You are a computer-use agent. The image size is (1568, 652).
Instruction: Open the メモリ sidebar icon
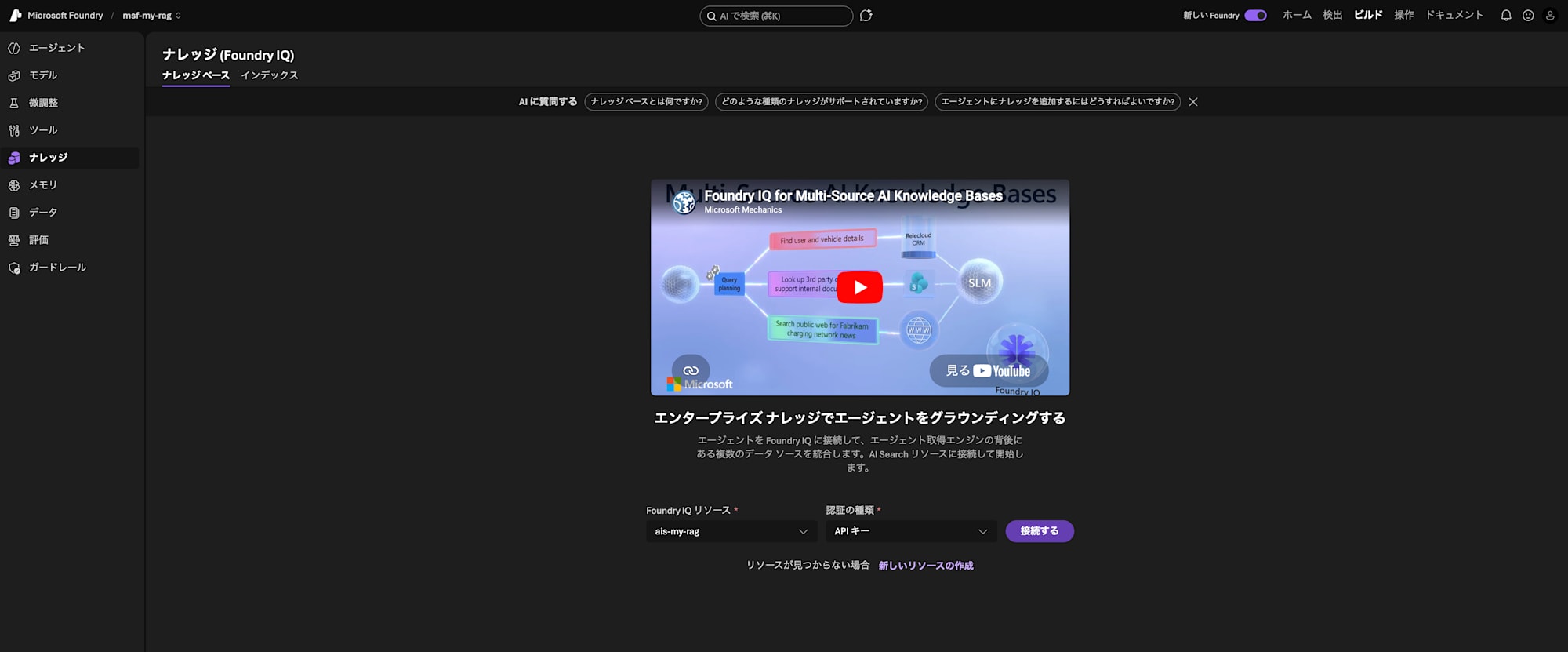[14, 186]
